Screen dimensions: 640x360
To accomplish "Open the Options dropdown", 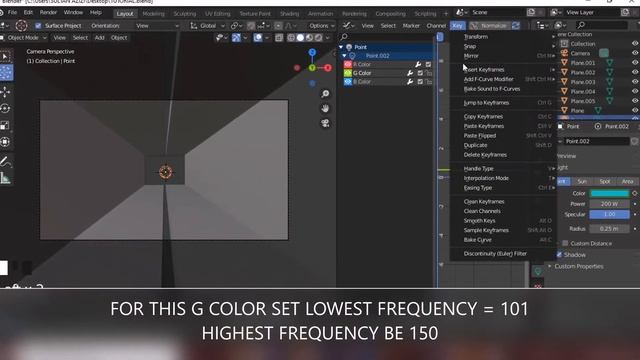I will click(x=322, y=25).
